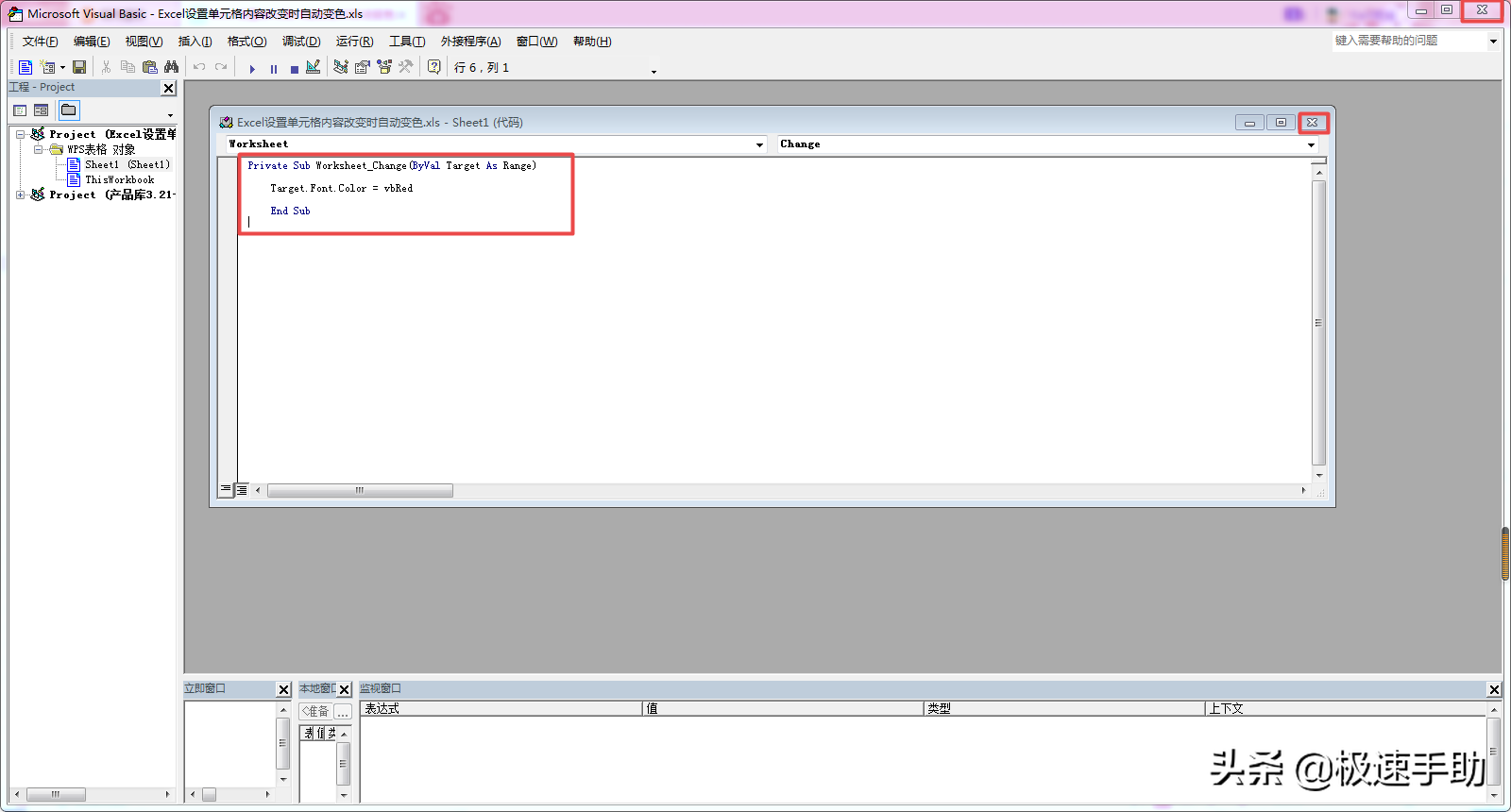
Task: Click the Cut scissors icon
Action: (106, 67)
